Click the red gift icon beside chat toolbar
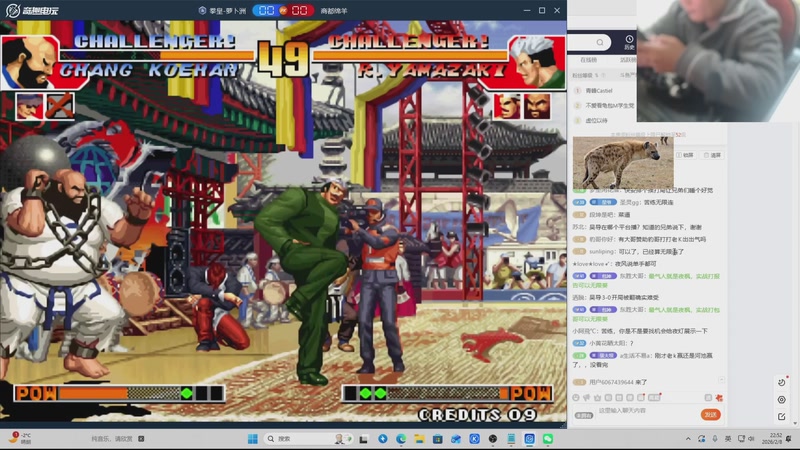Screen dimensions: 800x450 (719, 397)
